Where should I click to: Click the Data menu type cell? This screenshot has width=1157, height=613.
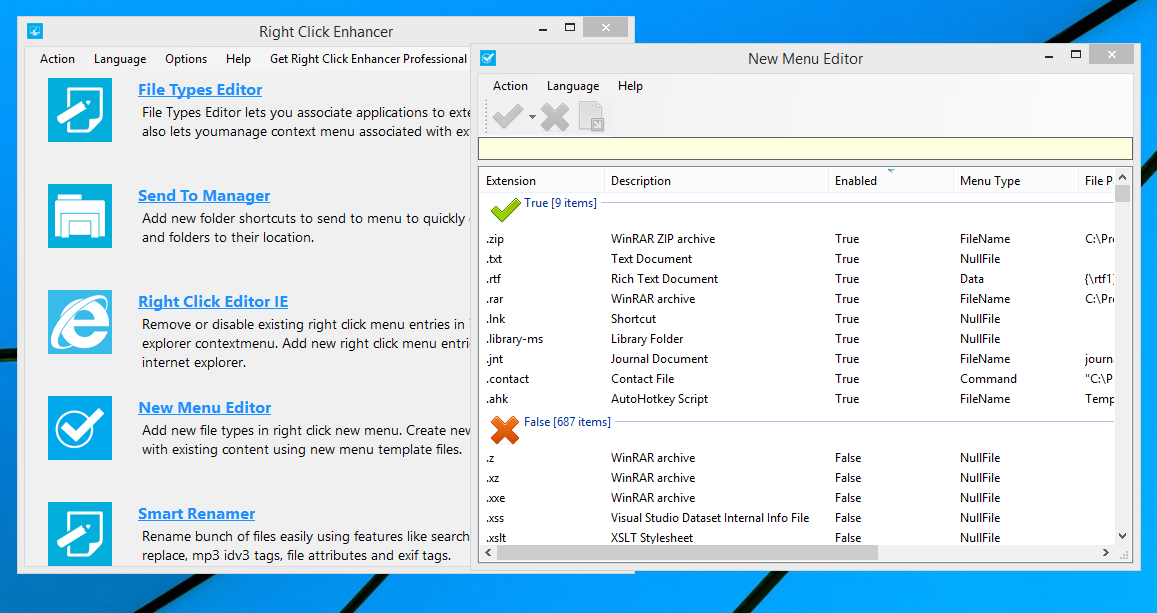tap(972, 279)
